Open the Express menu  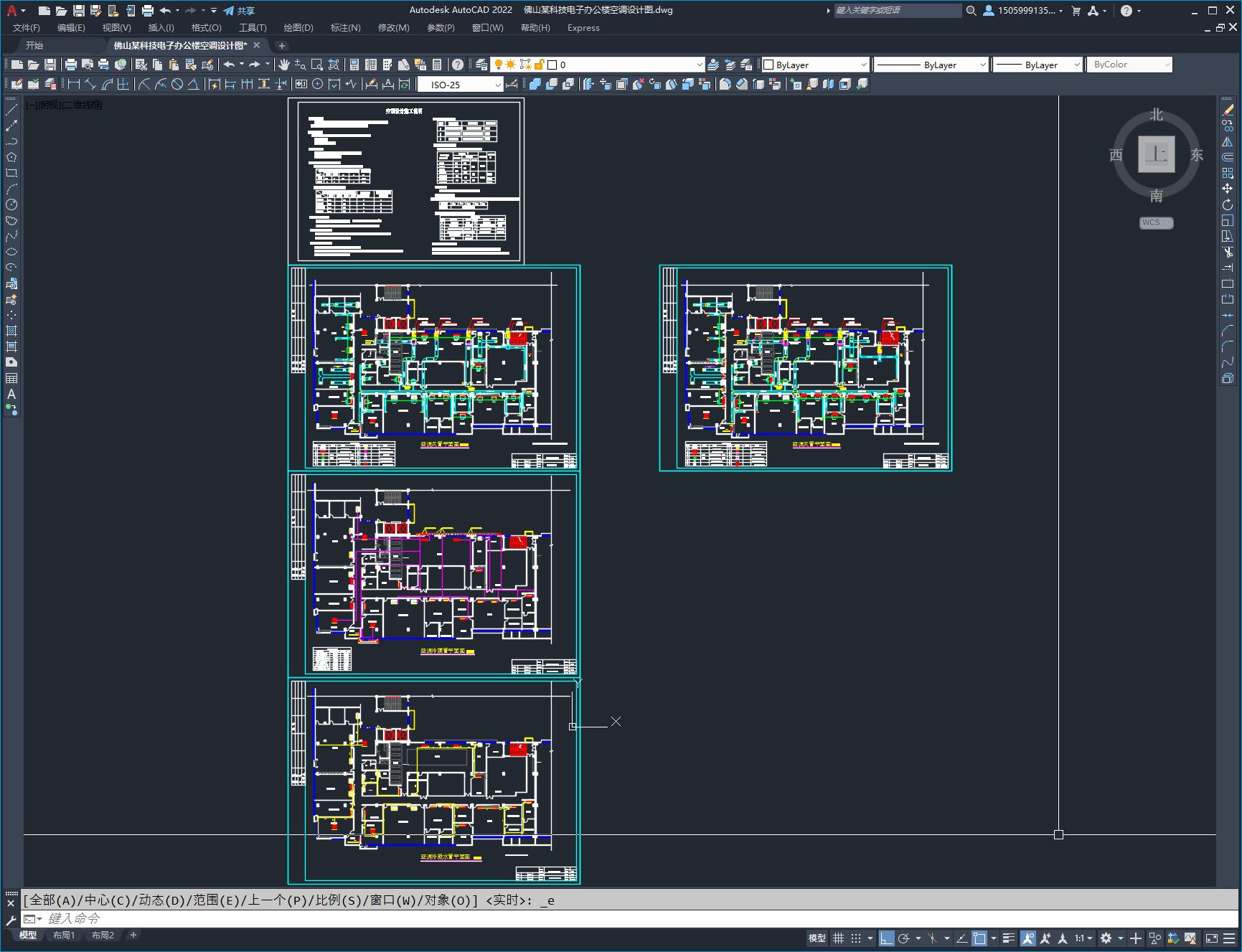[x=583, y=28]
